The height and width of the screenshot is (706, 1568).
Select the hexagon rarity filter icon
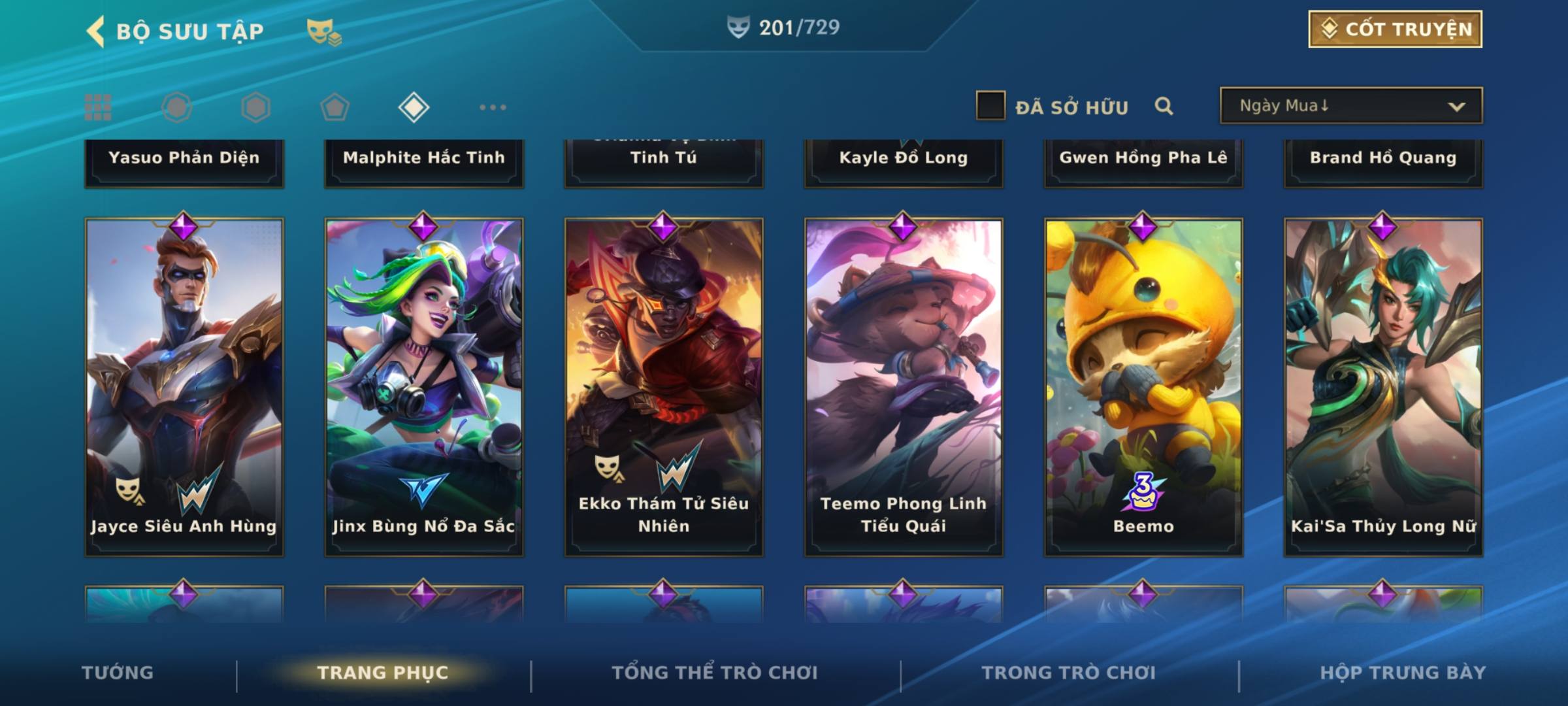[255, 107]
